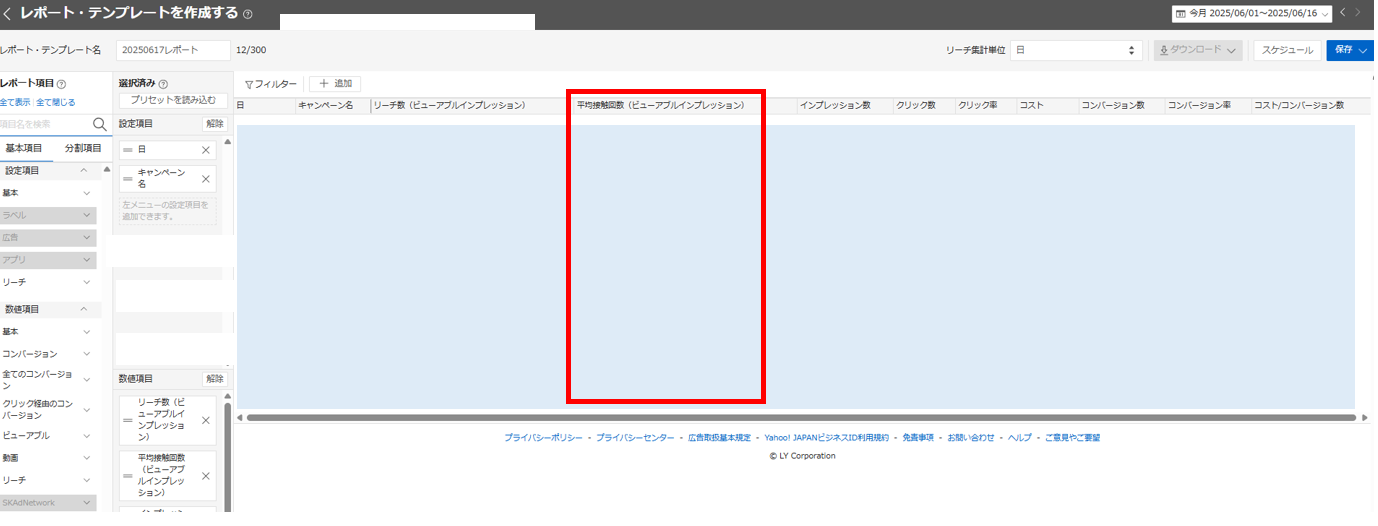Open the お問い合わせ footer link
This screenshot has height=526, width=1378.
[971, 438]
